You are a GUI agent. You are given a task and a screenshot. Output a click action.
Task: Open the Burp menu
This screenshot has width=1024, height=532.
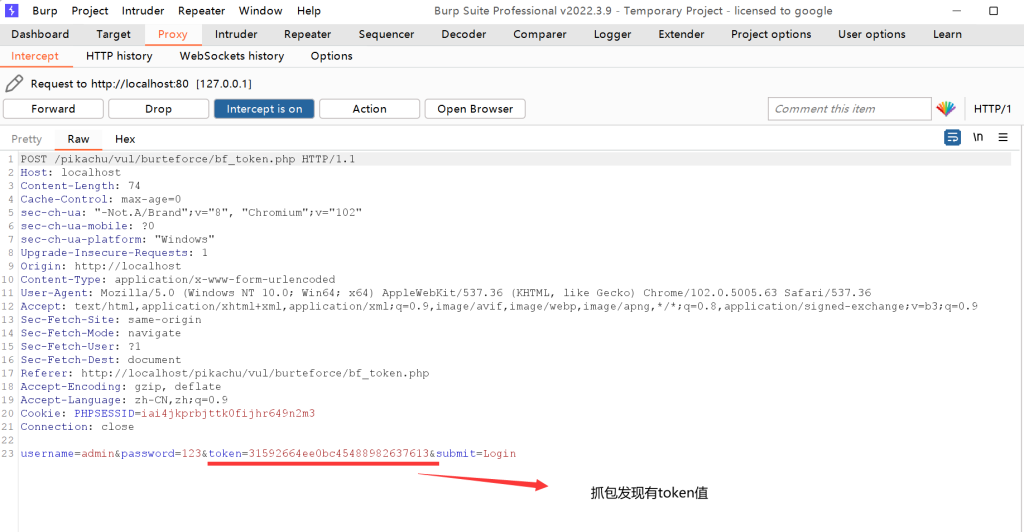pyautogui.click(x=45, y=11)
